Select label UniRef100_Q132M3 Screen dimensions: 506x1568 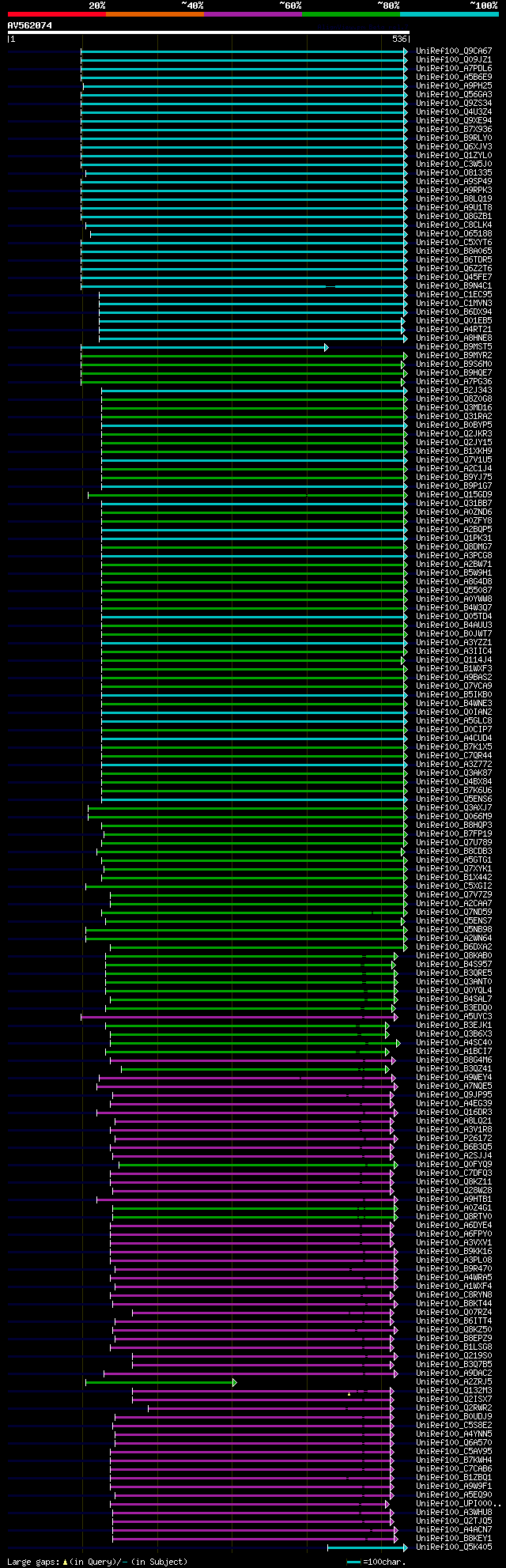tap(454, 1390)
